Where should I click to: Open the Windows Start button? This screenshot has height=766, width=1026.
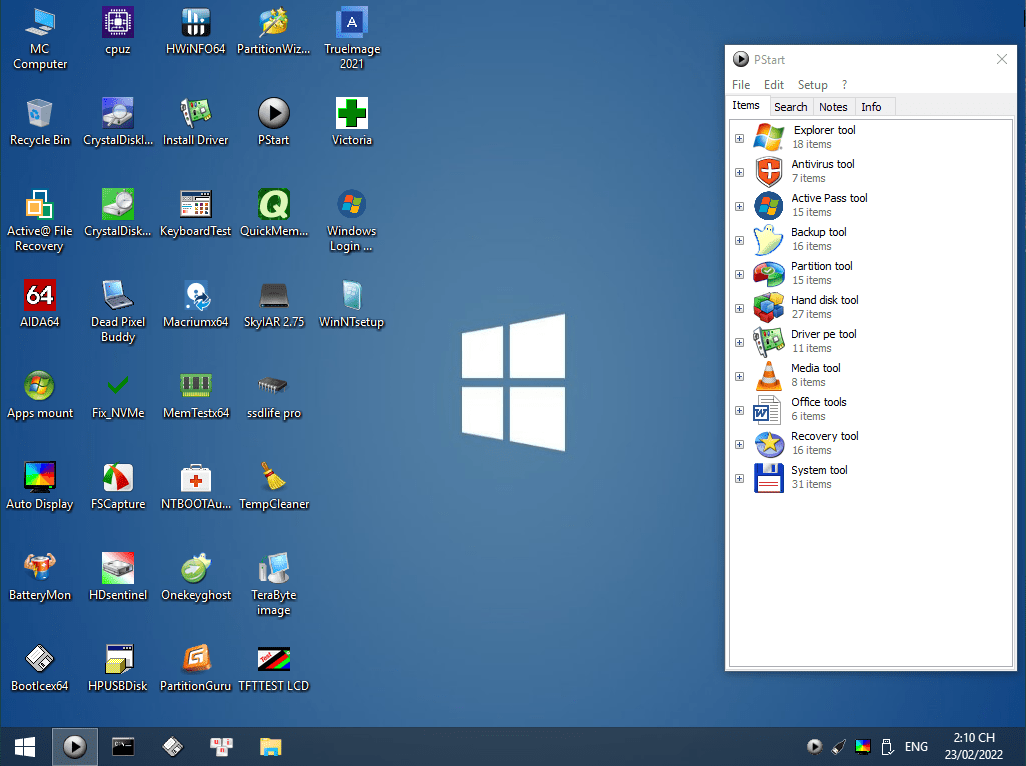pos(25,747)
